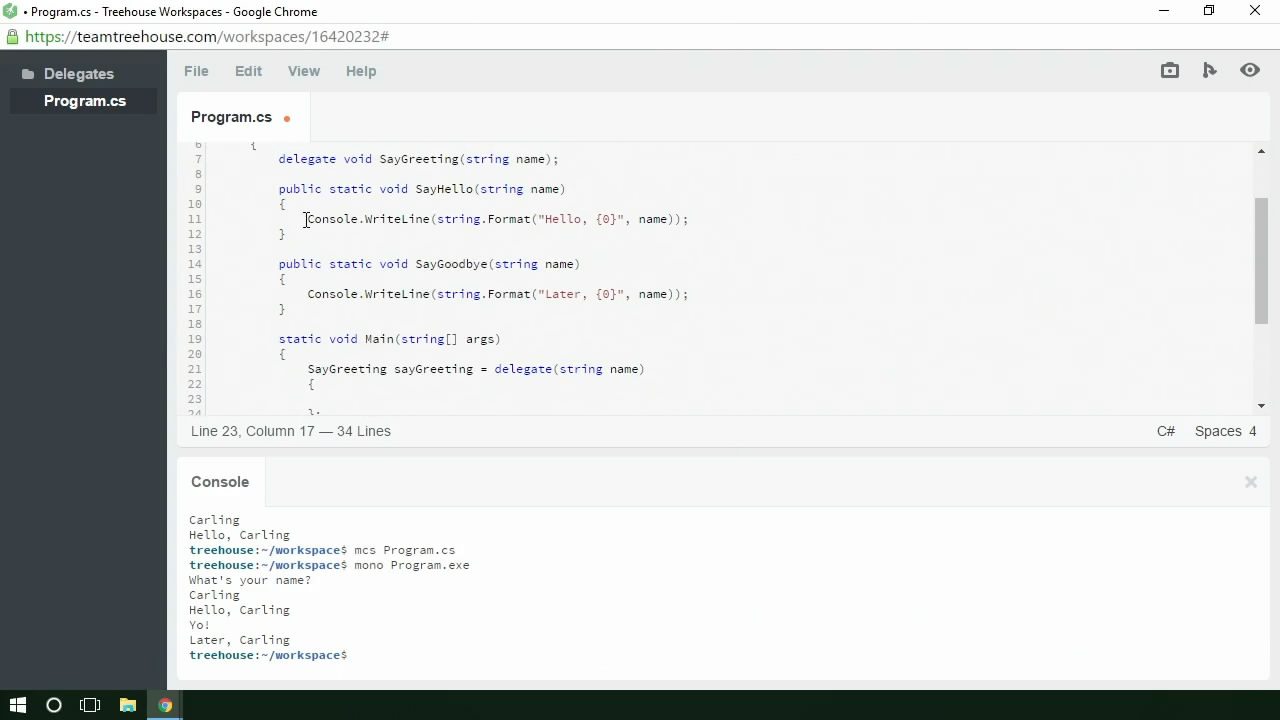Open the Edit menu

pyautogui.click(x=248, y=71)
